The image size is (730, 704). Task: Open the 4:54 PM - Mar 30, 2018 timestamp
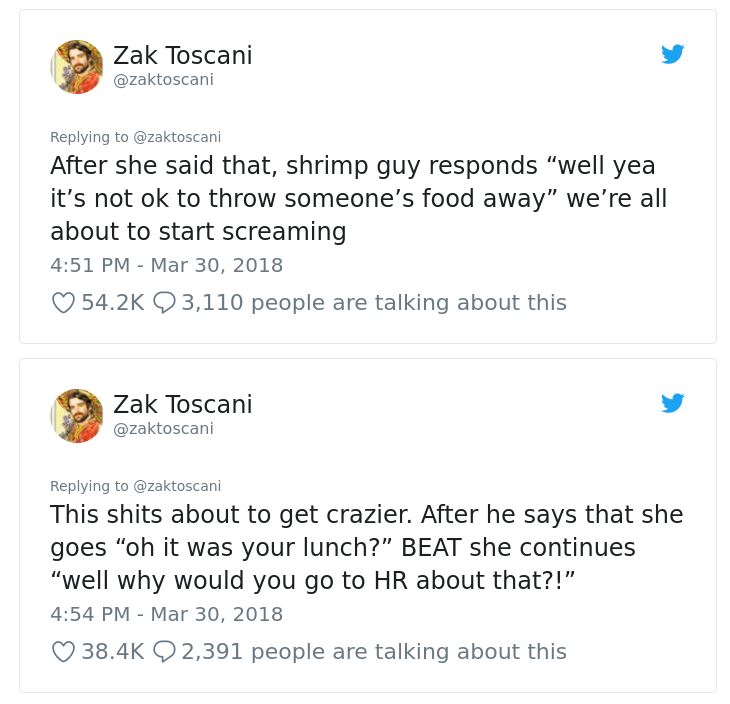point(167,614)
